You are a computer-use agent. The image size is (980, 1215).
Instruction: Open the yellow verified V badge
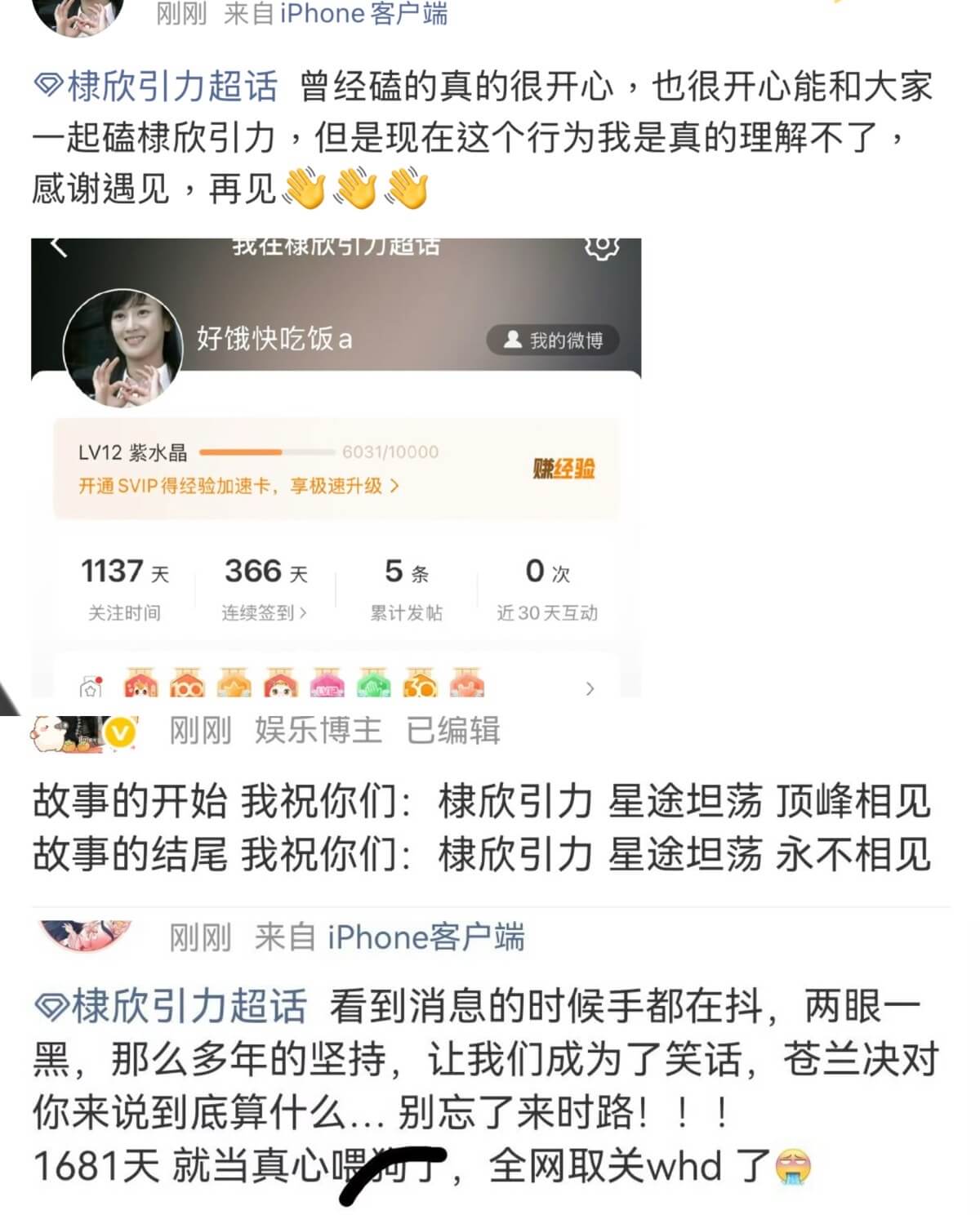tap(121, 732)
